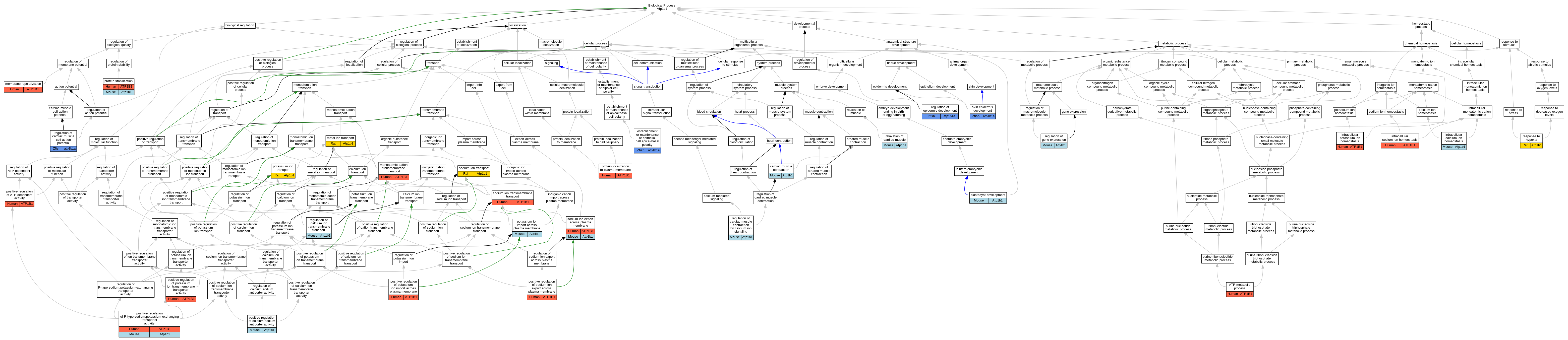
Task: Select the "developmental process" node
Action: 804,26
